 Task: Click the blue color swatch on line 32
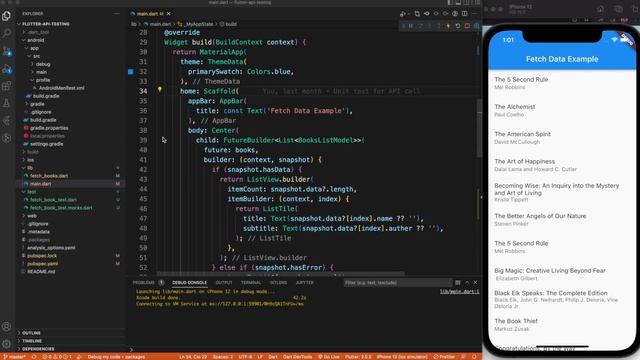tap(131, 71)
